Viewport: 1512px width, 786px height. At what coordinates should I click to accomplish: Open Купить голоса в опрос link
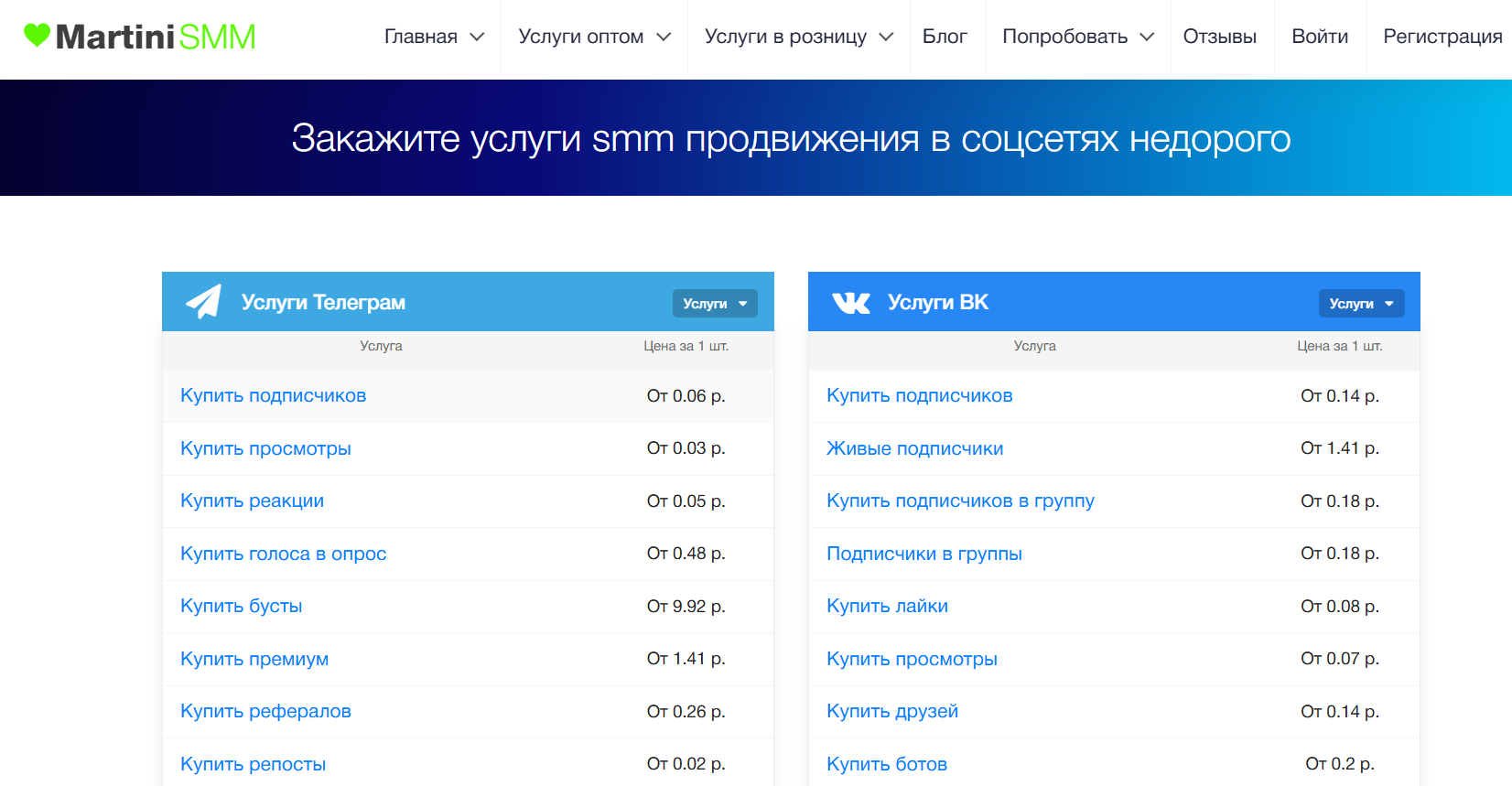tap(283, 554)
